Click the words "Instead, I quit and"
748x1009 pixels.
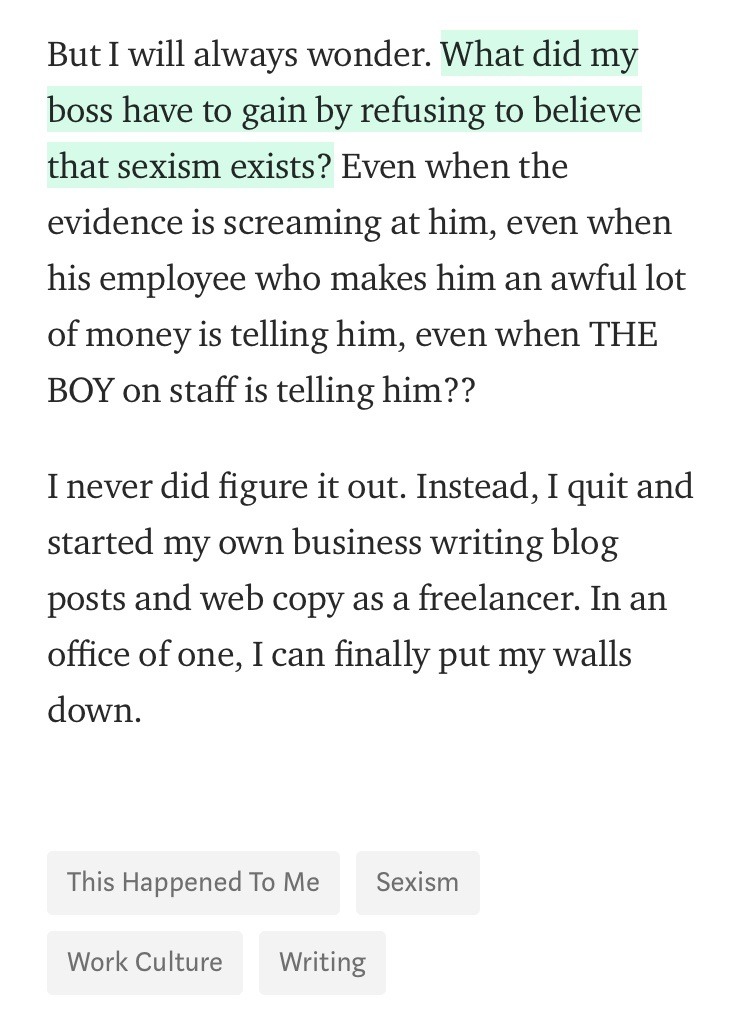pos(554,487)
